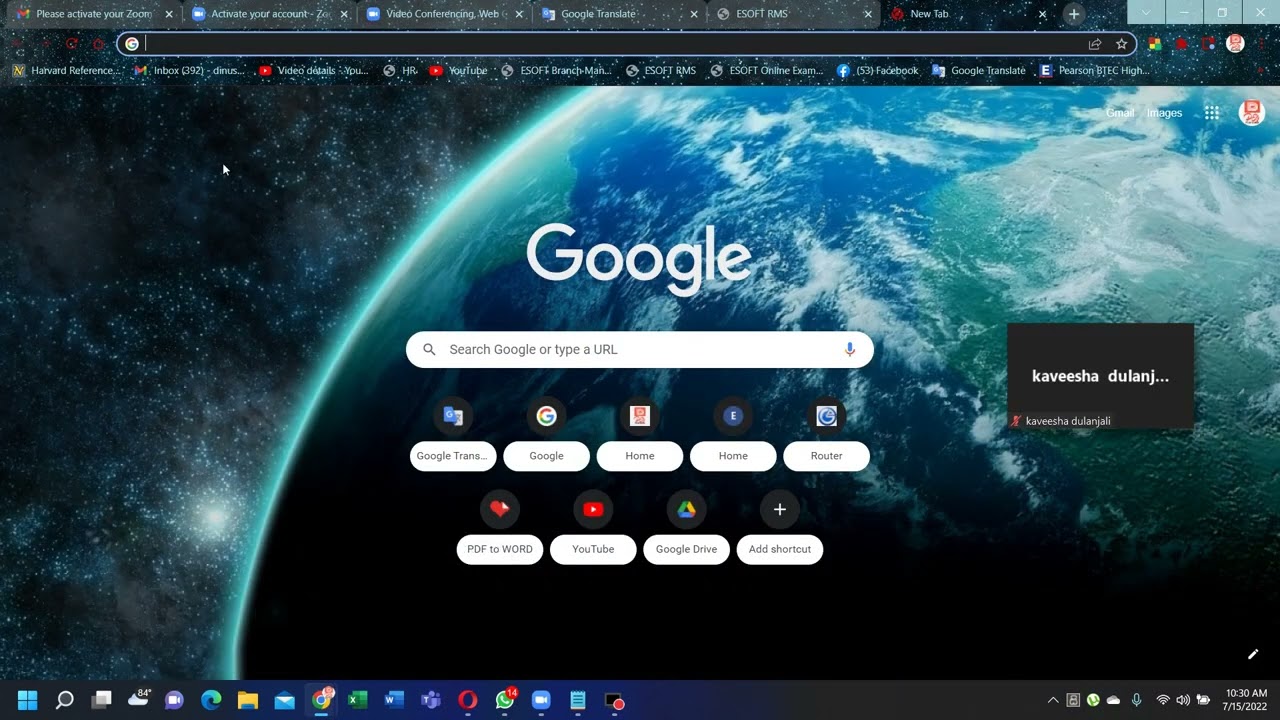Image resolution: width=1280 pixels, height=720 pixels.
Task: Open the Inbox (392) Gmail bookmark
Action: coord(190,71)
